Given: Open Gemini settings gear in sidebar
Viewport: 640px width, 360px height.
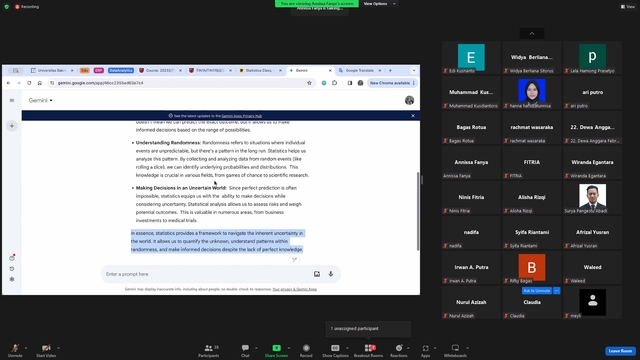Looking at the screenshot, I should tap(12, 280).
